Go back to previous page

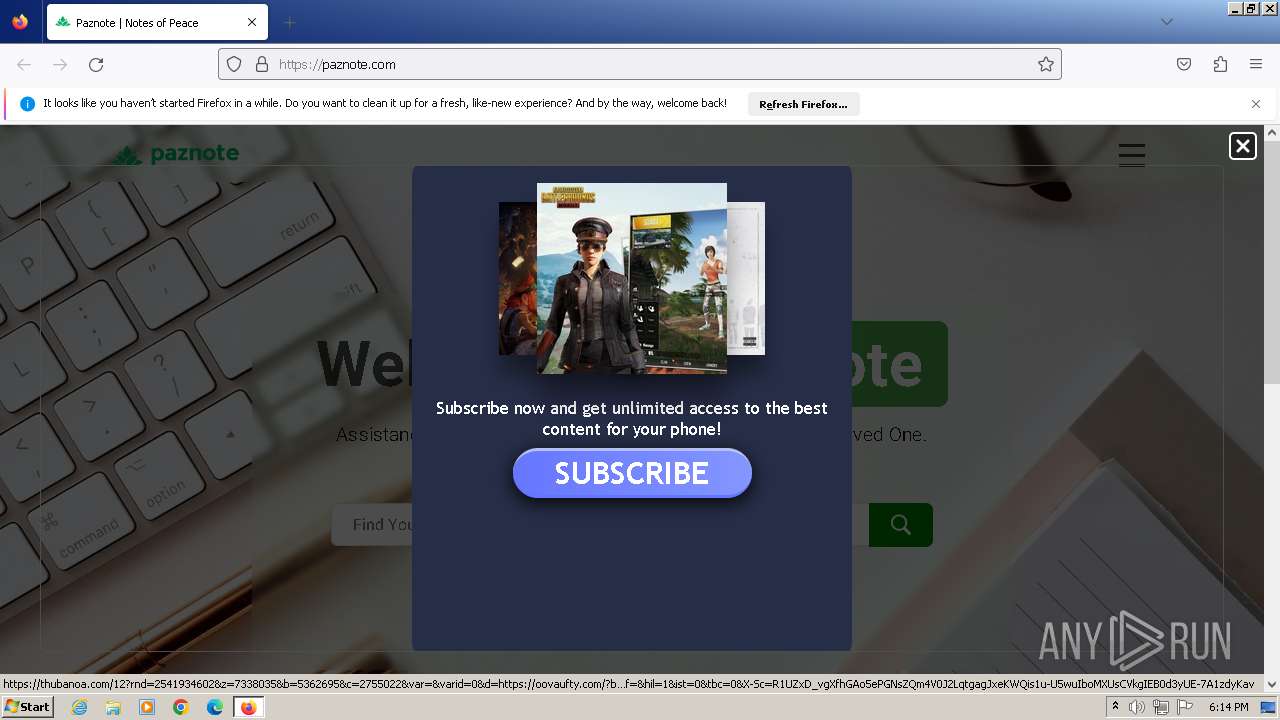24,64
